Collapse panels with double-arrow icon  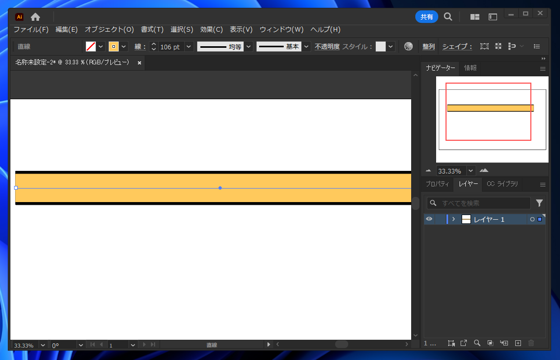[543, 59]
